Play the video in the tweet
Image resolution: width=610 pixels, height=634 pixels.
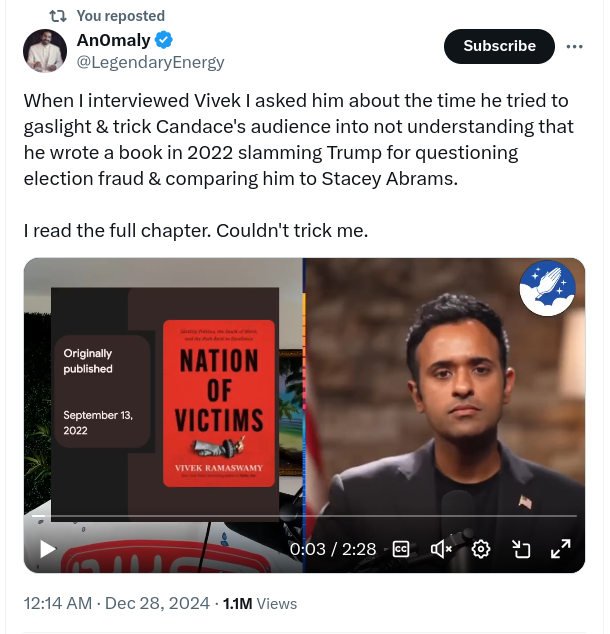coord(47,548)
